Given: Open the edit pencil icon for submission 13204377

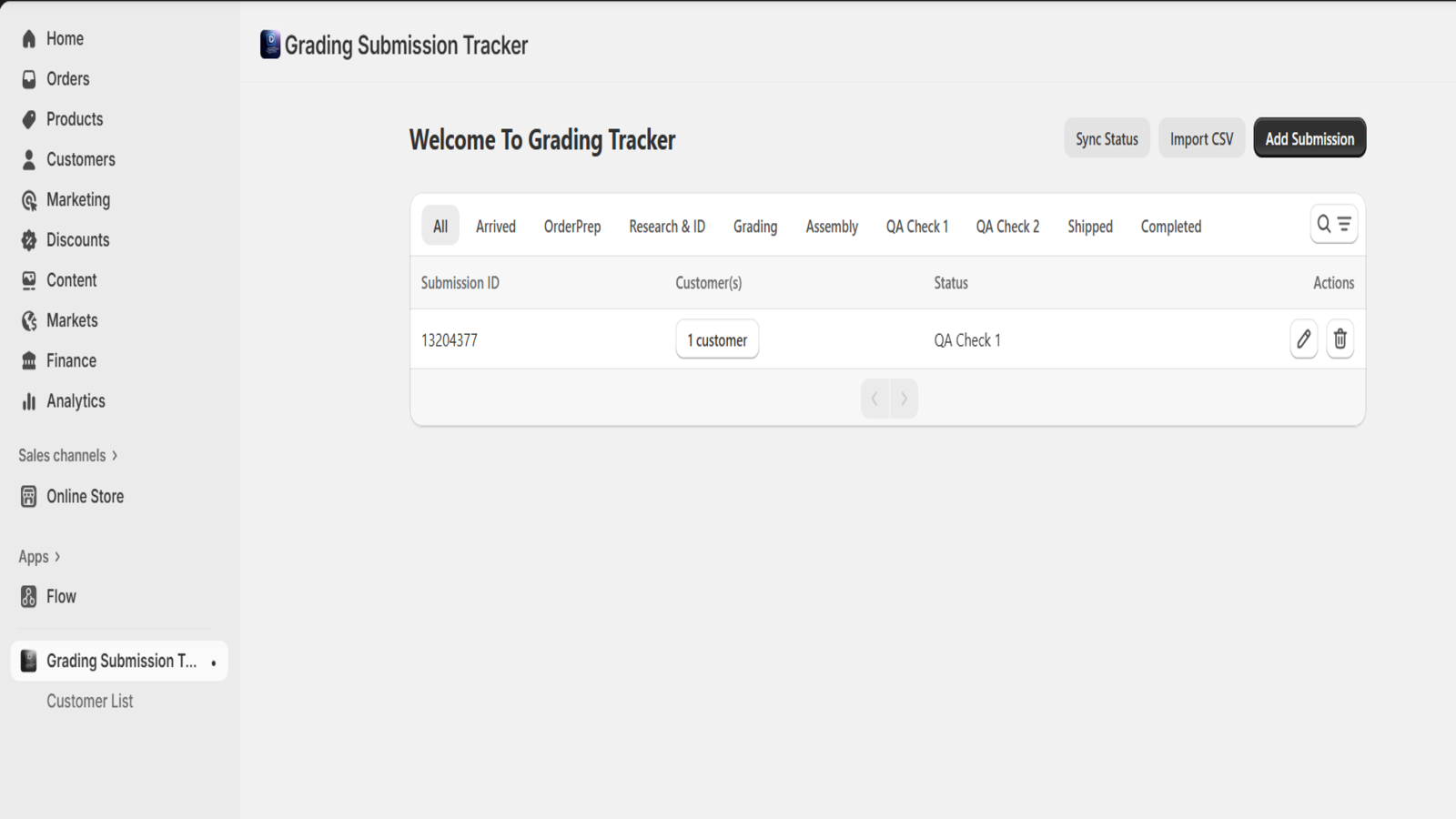Looking at the screenshot, I should 1303,339.
